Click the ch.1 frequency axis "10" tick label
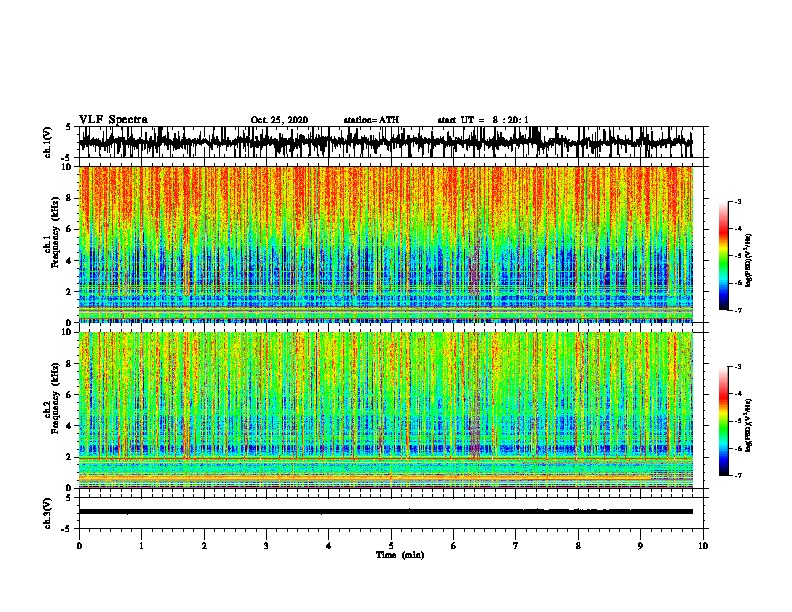The height and width of the screenshot is (612, 792). (67, 167)
